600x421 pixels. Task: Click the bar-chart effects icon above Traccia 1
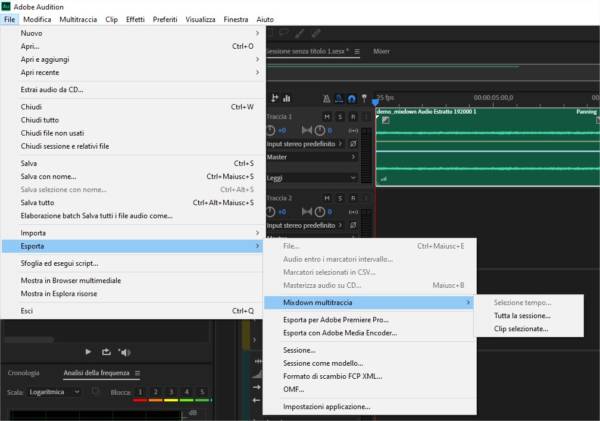tap(287, 99)
